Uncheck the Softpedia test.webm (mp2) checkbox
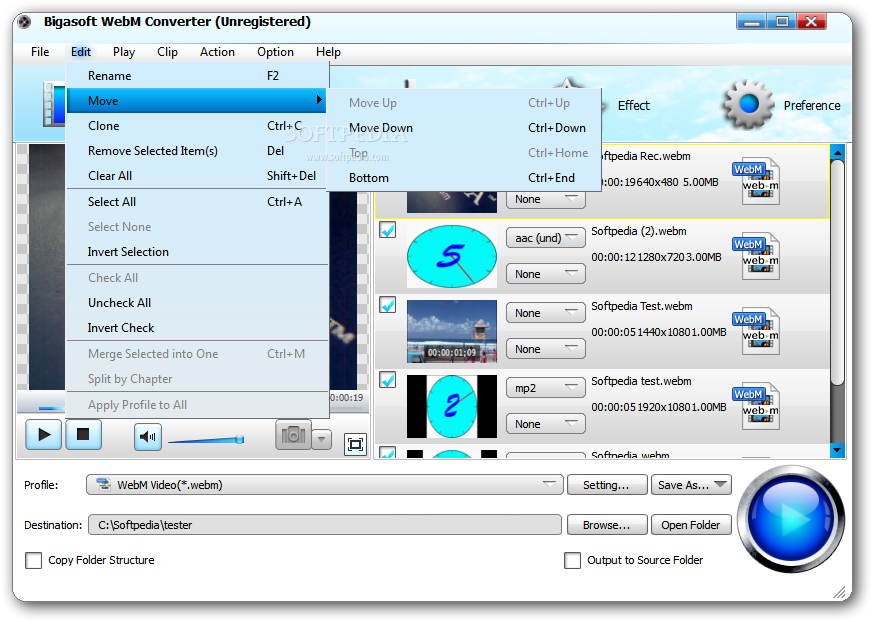 pos(388,380)
